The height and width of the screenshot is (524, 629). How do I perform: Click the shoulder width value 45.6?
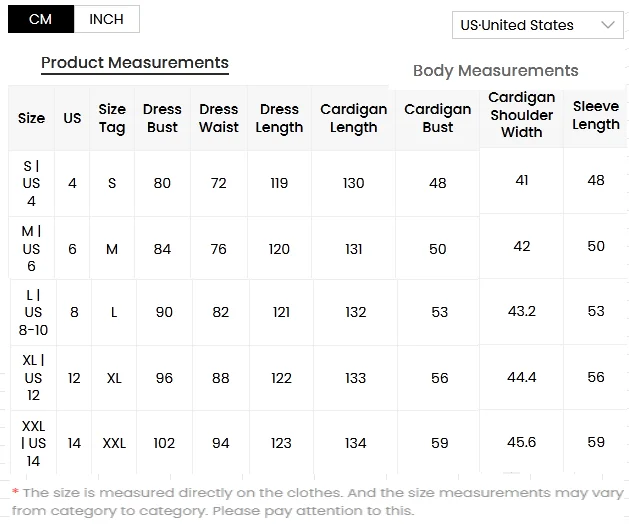521,442
